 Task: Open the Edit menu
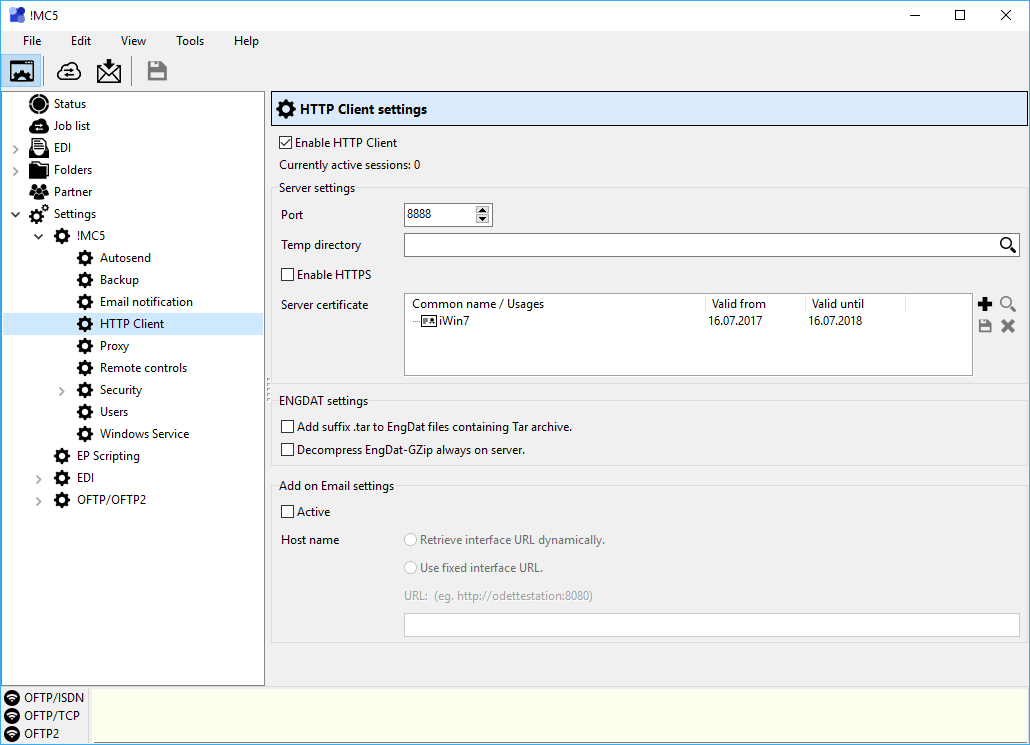coord(81,41)
